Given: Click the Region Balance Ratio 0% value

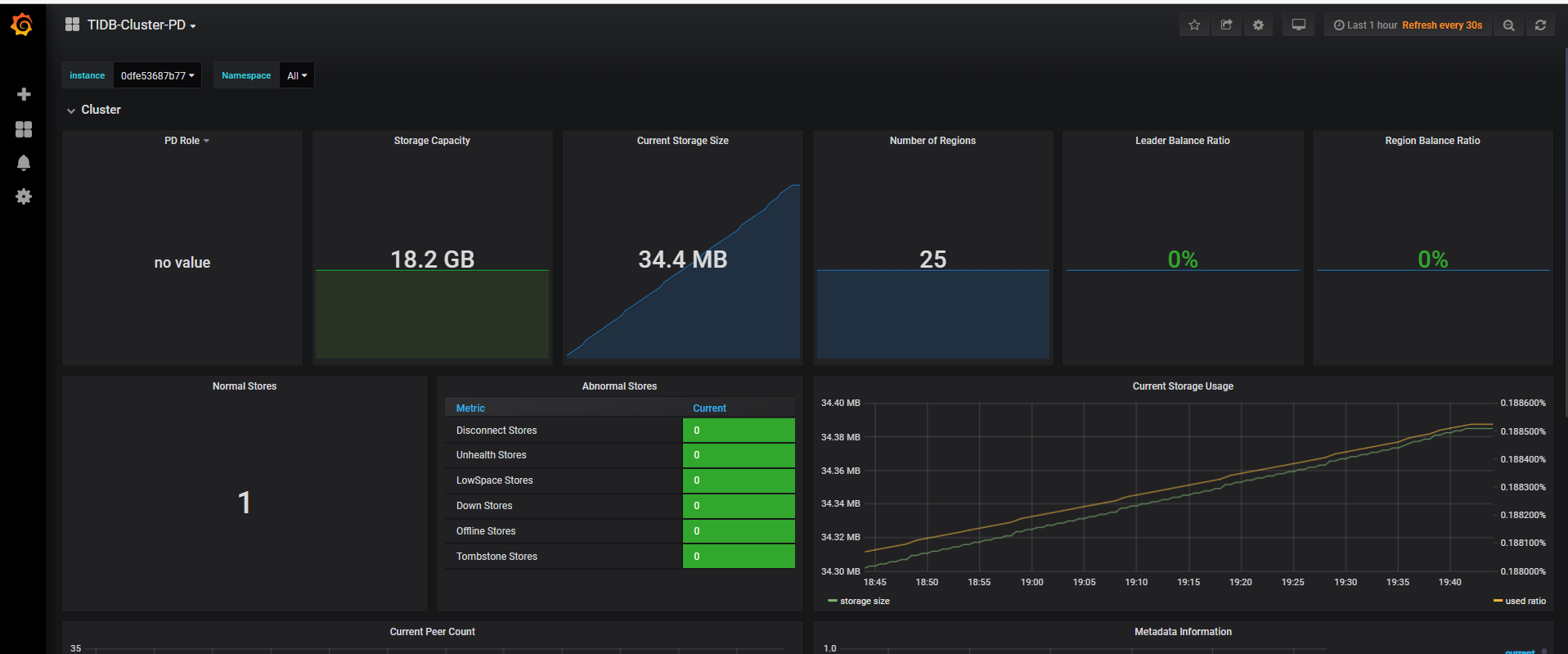Looking at the screenshot, I should tap(1433, 259).
